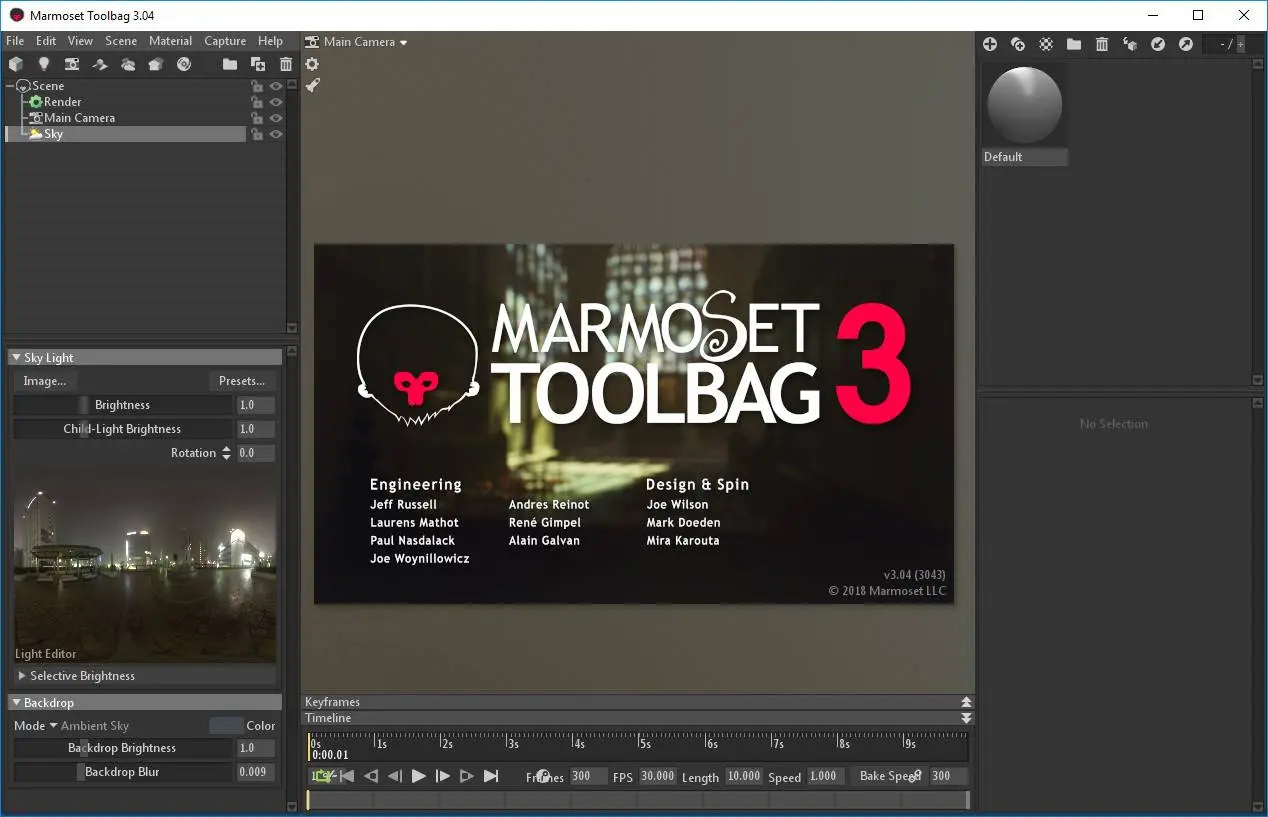Viewport: 1268px width, 817px height.
Task: Create a new material with the plus icon
Action: click(x=990, y=44)
